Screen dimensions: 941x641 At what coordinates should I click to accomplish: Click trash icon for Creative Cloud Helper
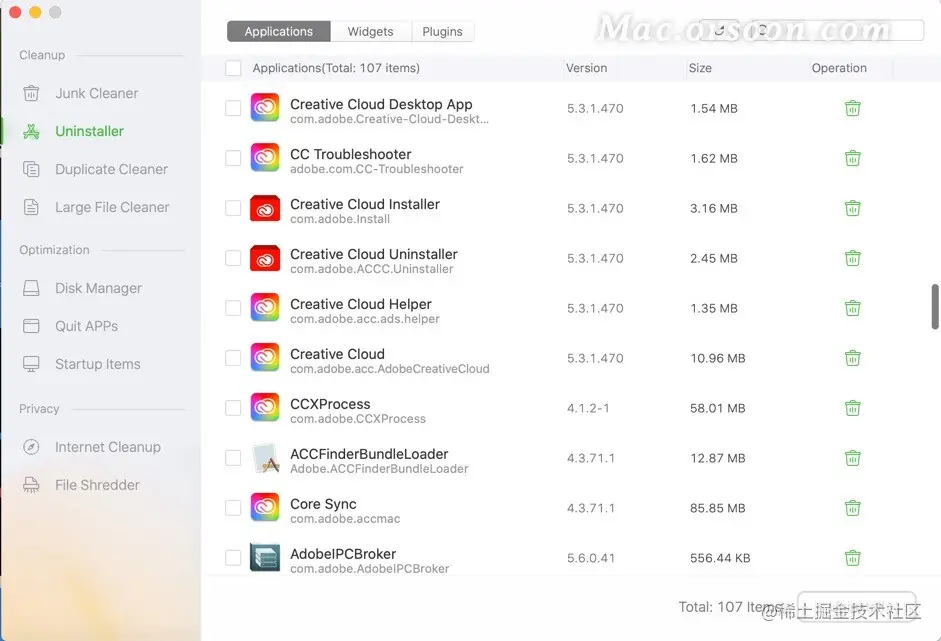point(853,308)
